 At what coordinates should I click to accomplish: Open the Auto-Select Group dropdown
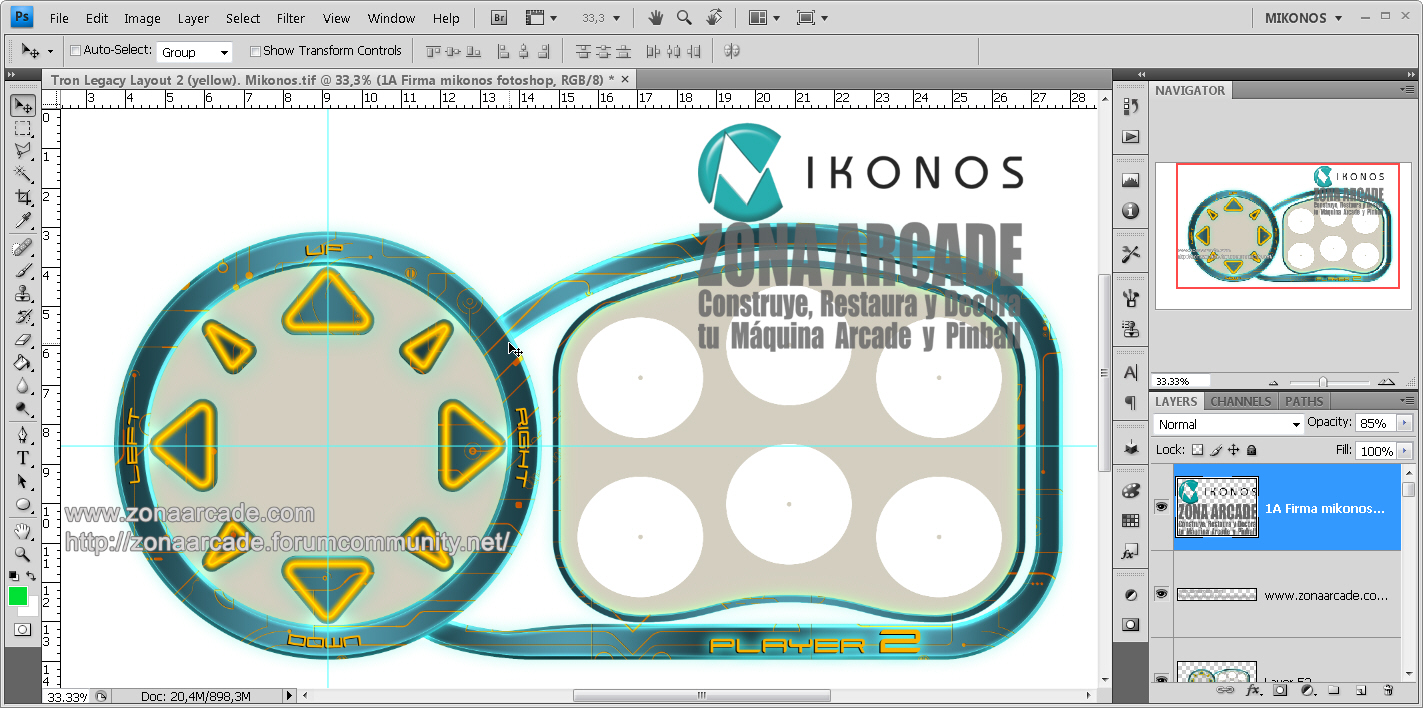[x=194, y=52]
